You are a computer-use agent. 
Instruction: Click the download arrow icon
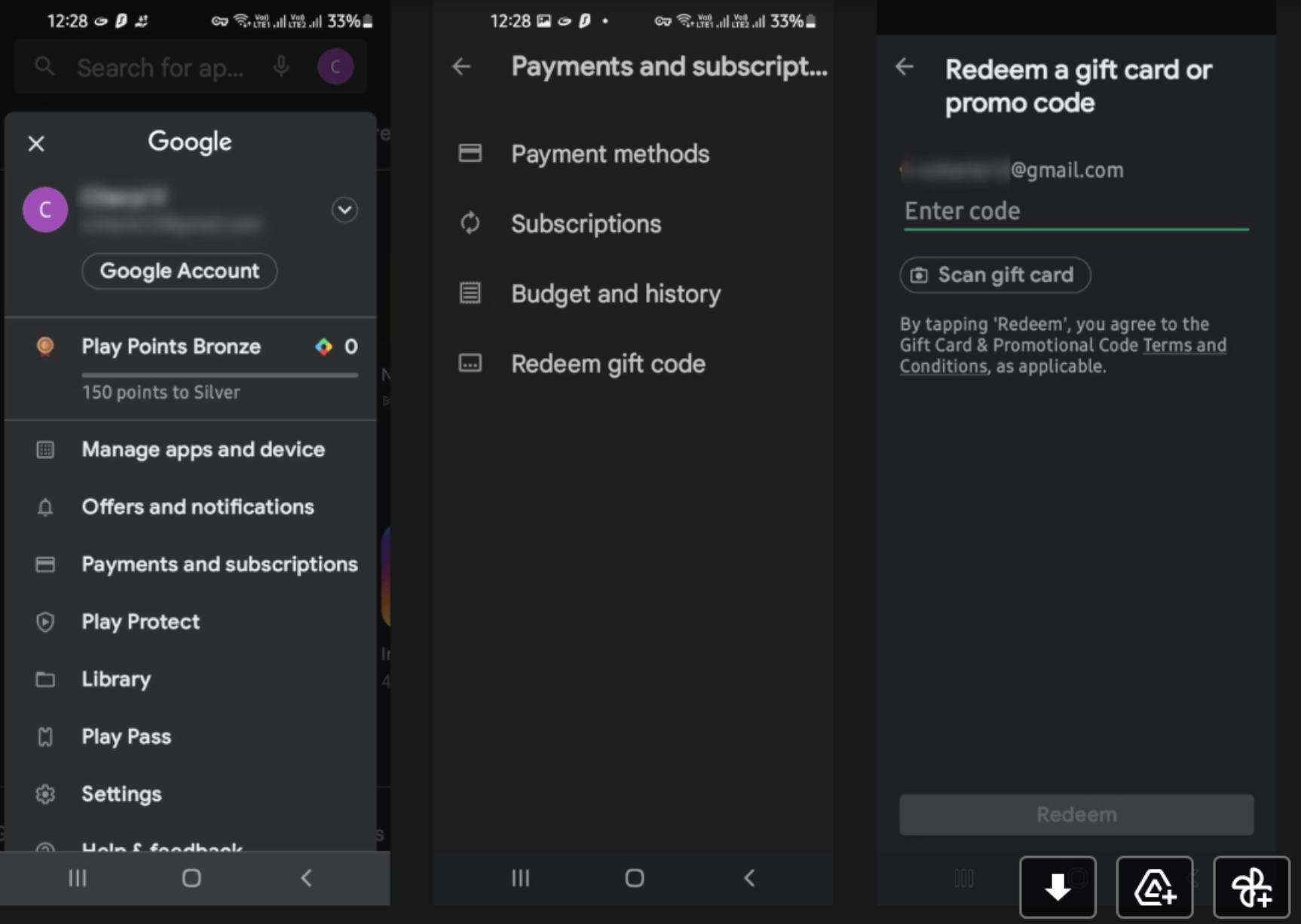(x=1058, y=887)
